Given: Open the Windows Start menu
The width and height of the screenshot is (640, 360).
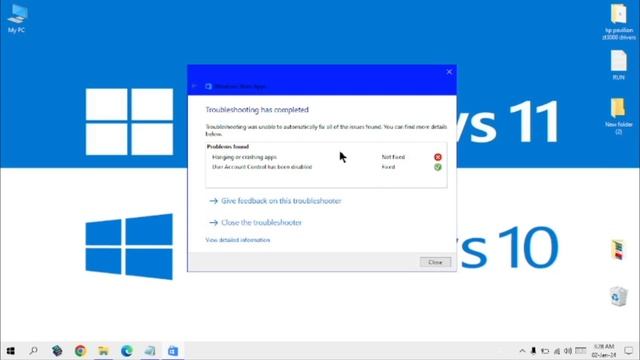Looking at the screenshot, I should coord(11,351).
